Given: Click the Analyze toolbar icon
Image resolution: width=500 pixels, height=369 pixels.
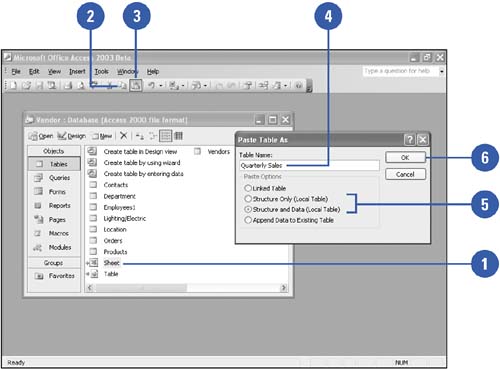Looking at the screenshot, I should pyautogui.click(x=197, y=86).
